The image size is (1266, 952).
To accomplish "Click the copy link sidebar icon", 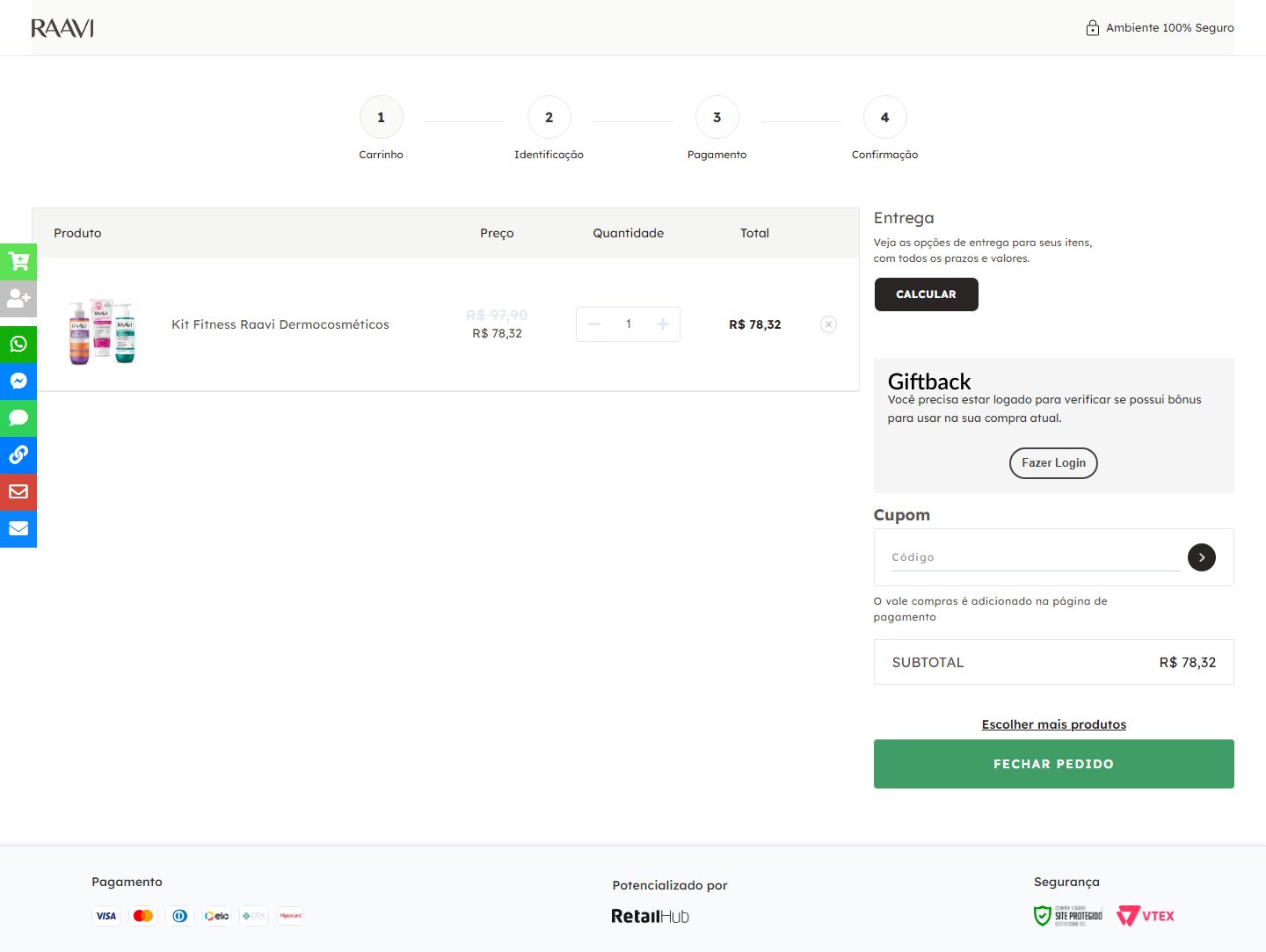I will (x=18, y=454).
